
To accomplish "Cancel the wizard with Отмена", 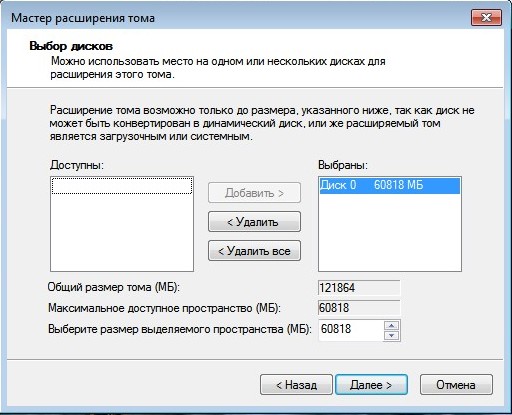I will tap(456, 385).
